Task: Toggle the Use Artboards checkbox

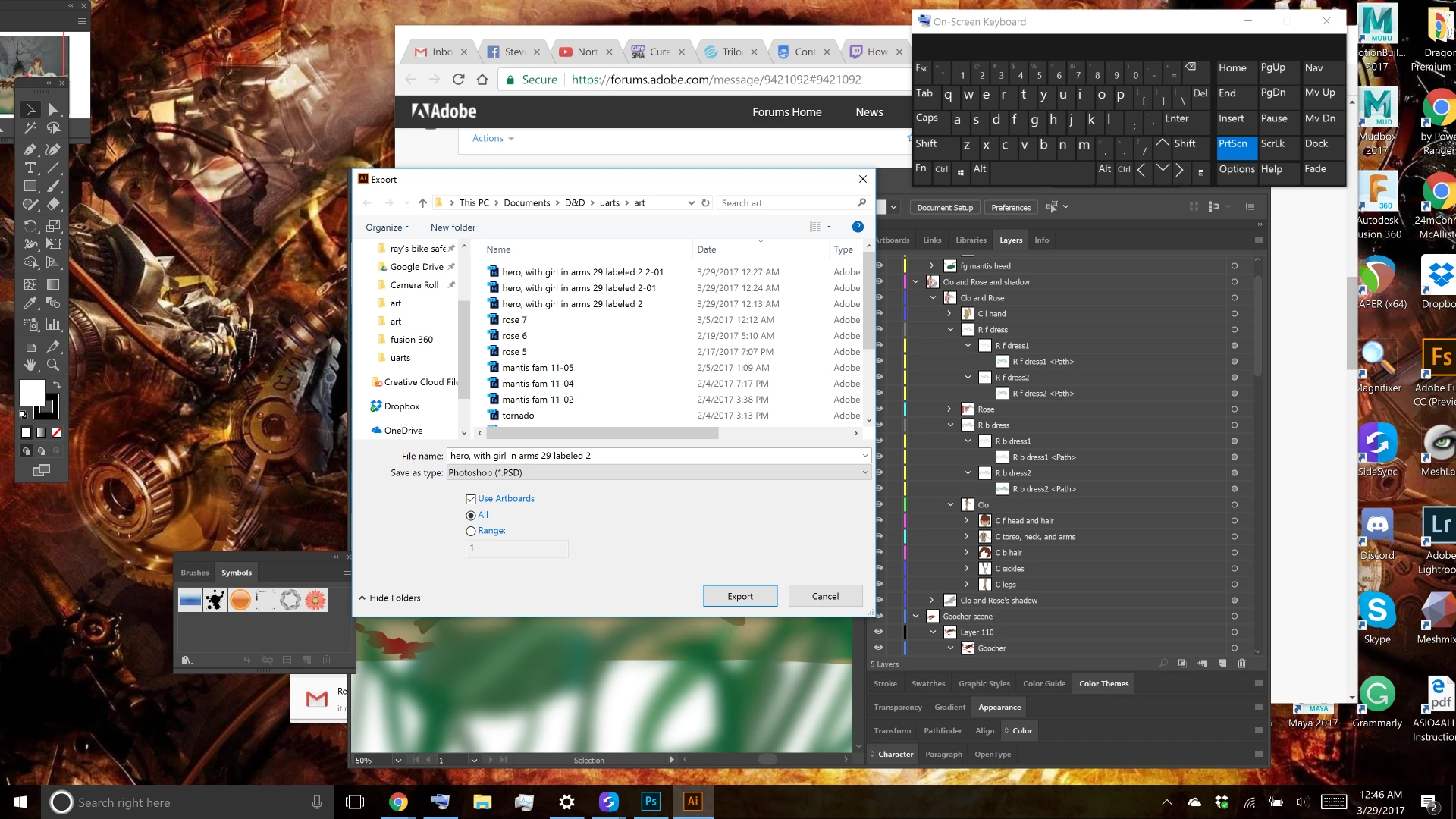Action: [x=471, y=499]
